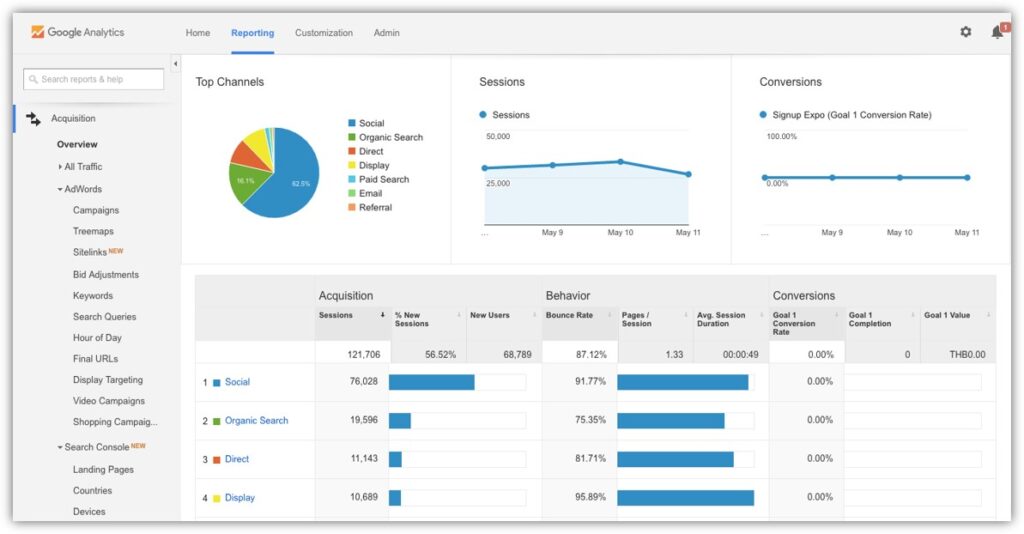Image resolution: width=1024 pixels, height=534 pixels.
Task: Open Countries report
Action: [92, 490]
